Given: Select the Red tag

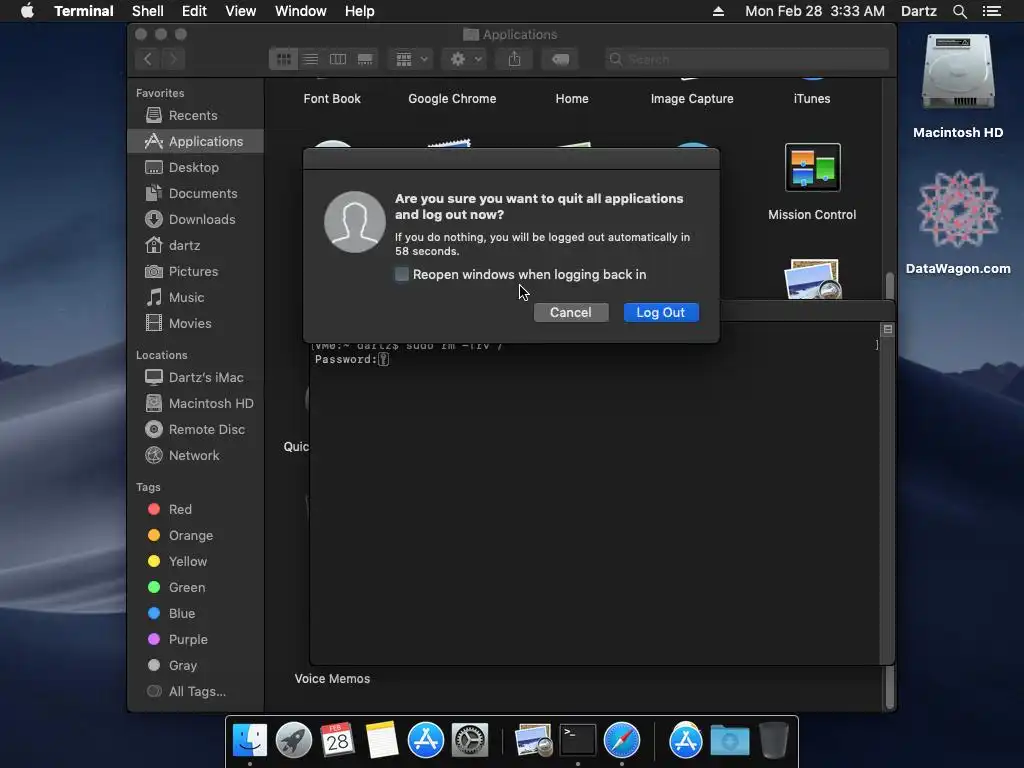Looking at the screenshot, I should 195,509.
